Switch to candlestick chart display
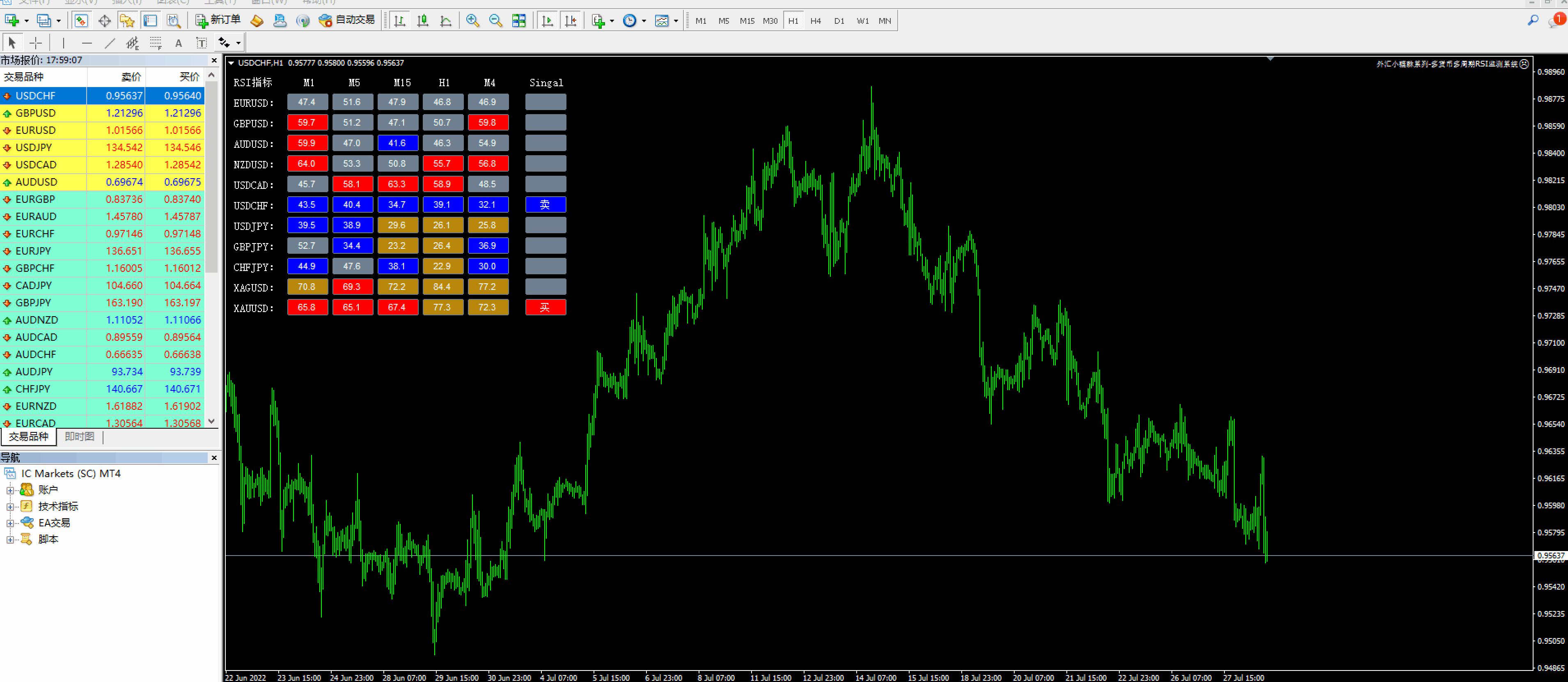 422,21
